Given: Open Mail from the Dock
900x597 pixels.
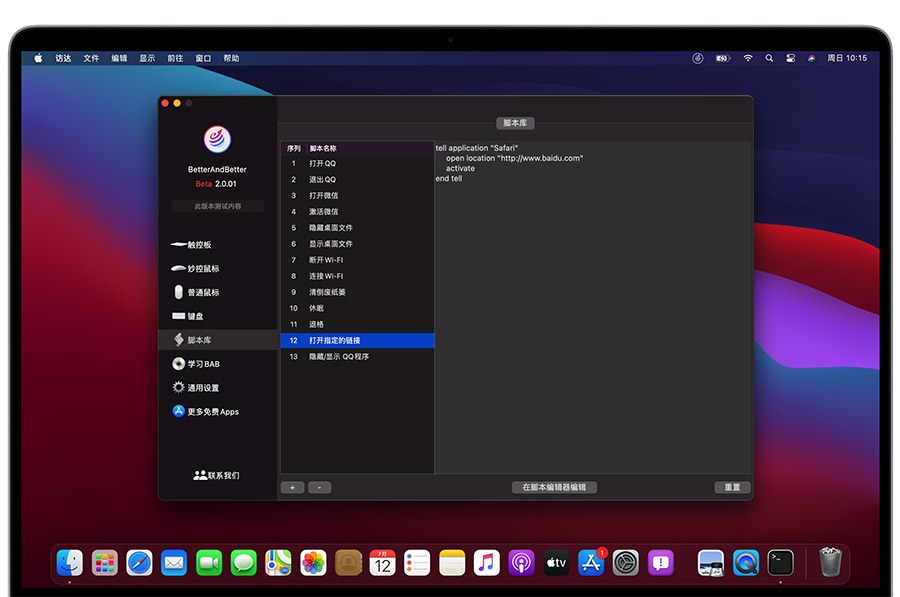Looking at the screenshot, I should tap(174, 563).
